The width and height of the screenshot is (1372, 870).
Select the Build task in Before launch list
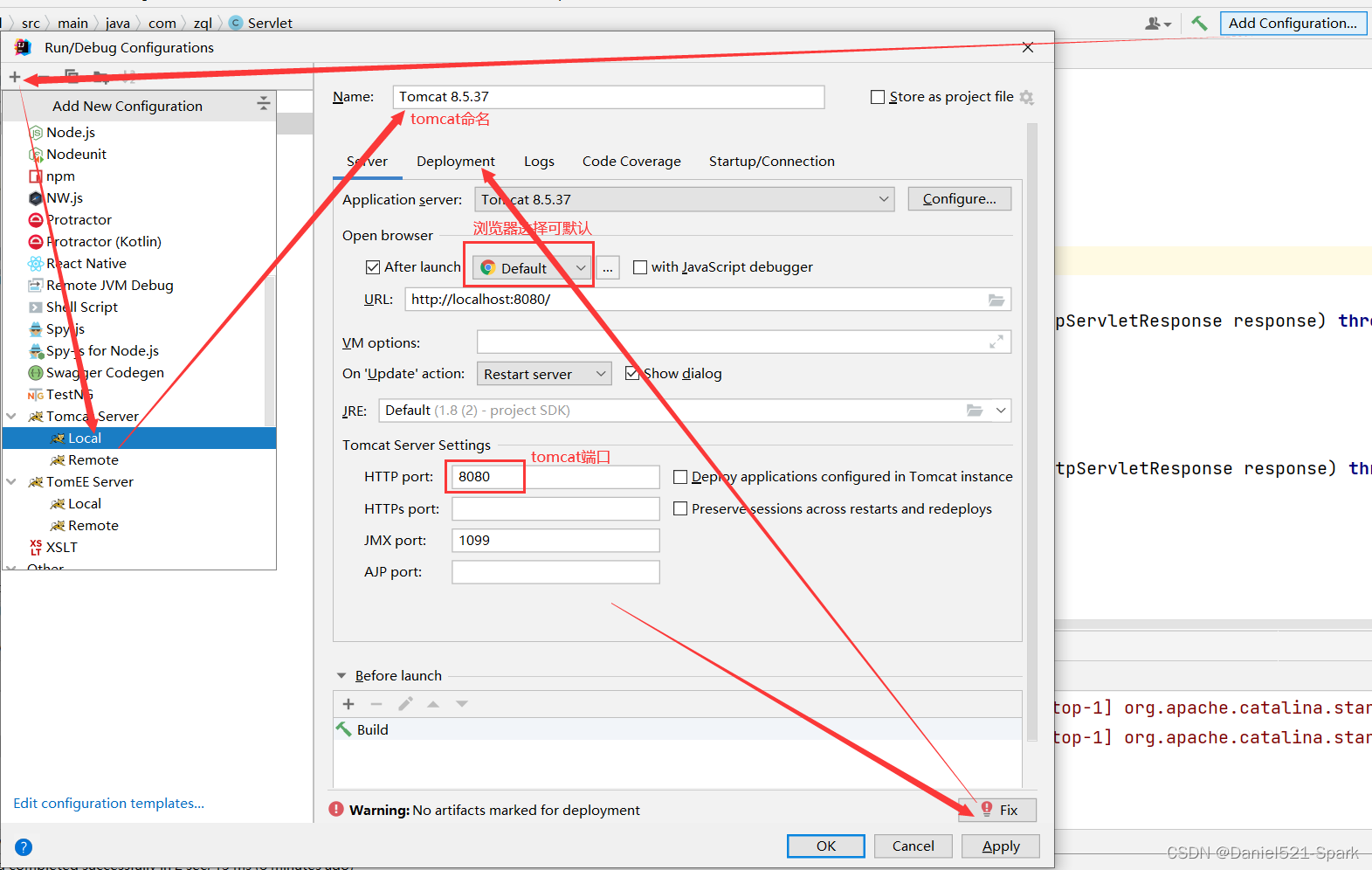(x=678, y=729)
